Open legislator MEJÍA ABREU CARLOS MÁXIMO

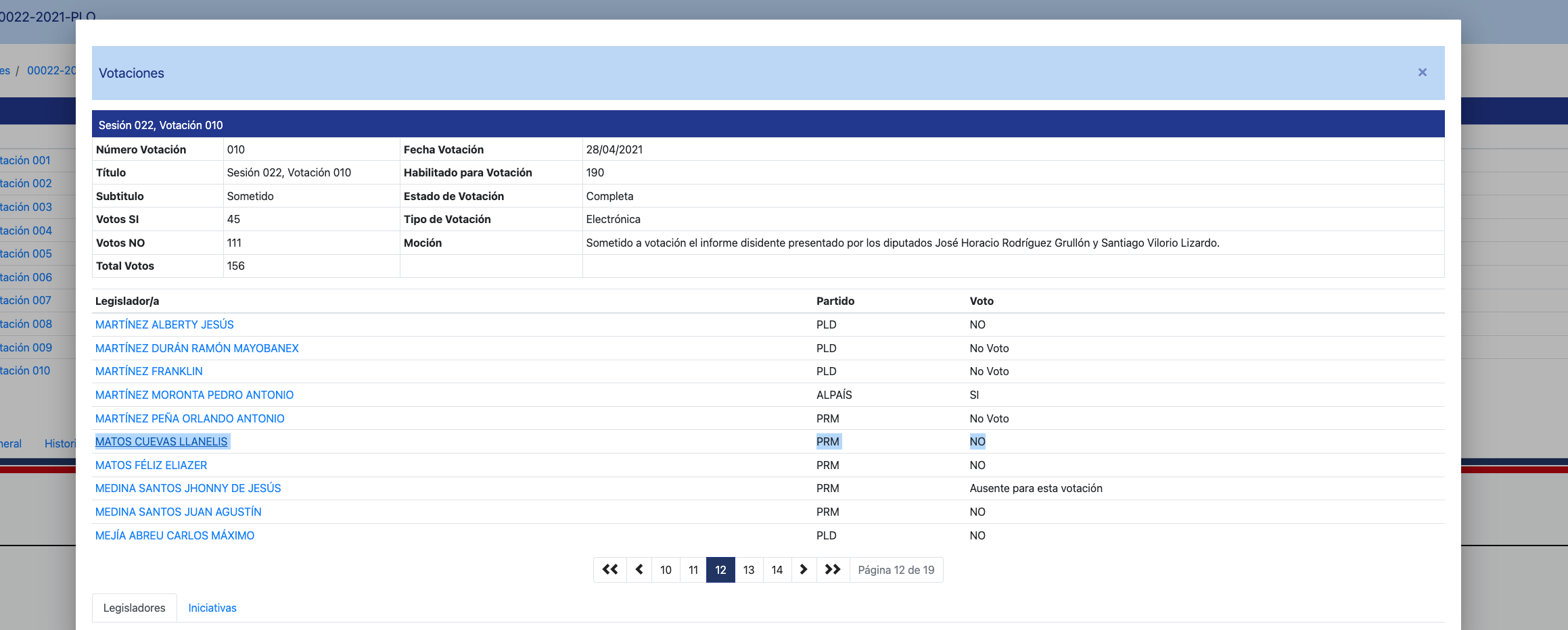click(175, 535)
